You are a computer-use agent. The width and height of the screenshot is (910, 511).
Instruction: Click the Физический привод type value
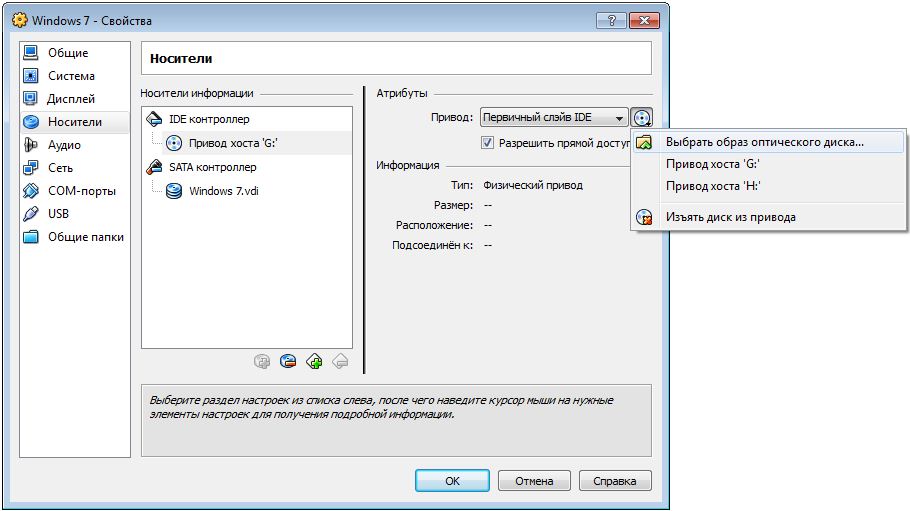pyautogui.click(x=533, y=185)
